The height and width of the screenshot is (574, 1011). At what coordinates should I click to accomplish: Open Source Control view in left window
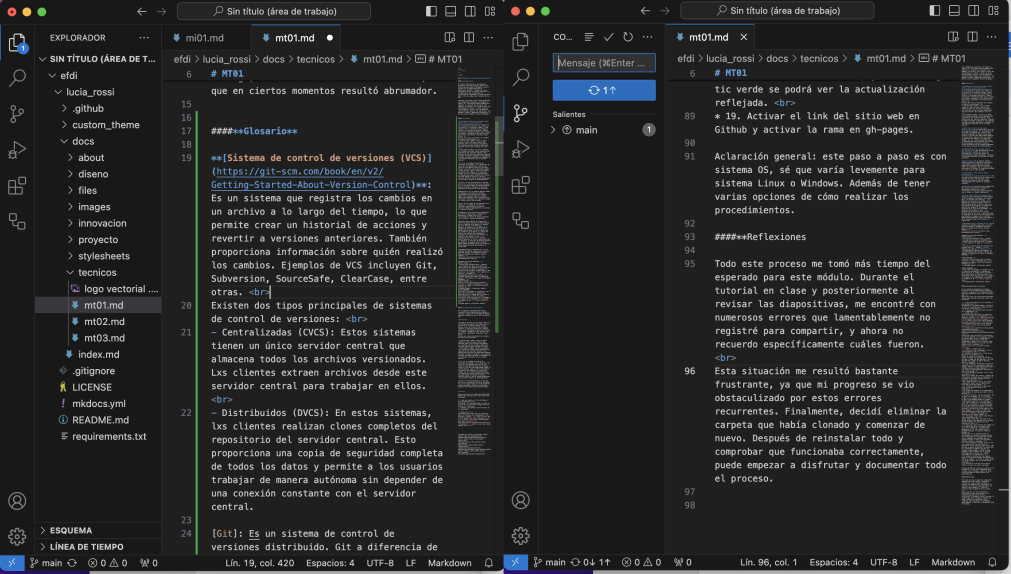17,113
